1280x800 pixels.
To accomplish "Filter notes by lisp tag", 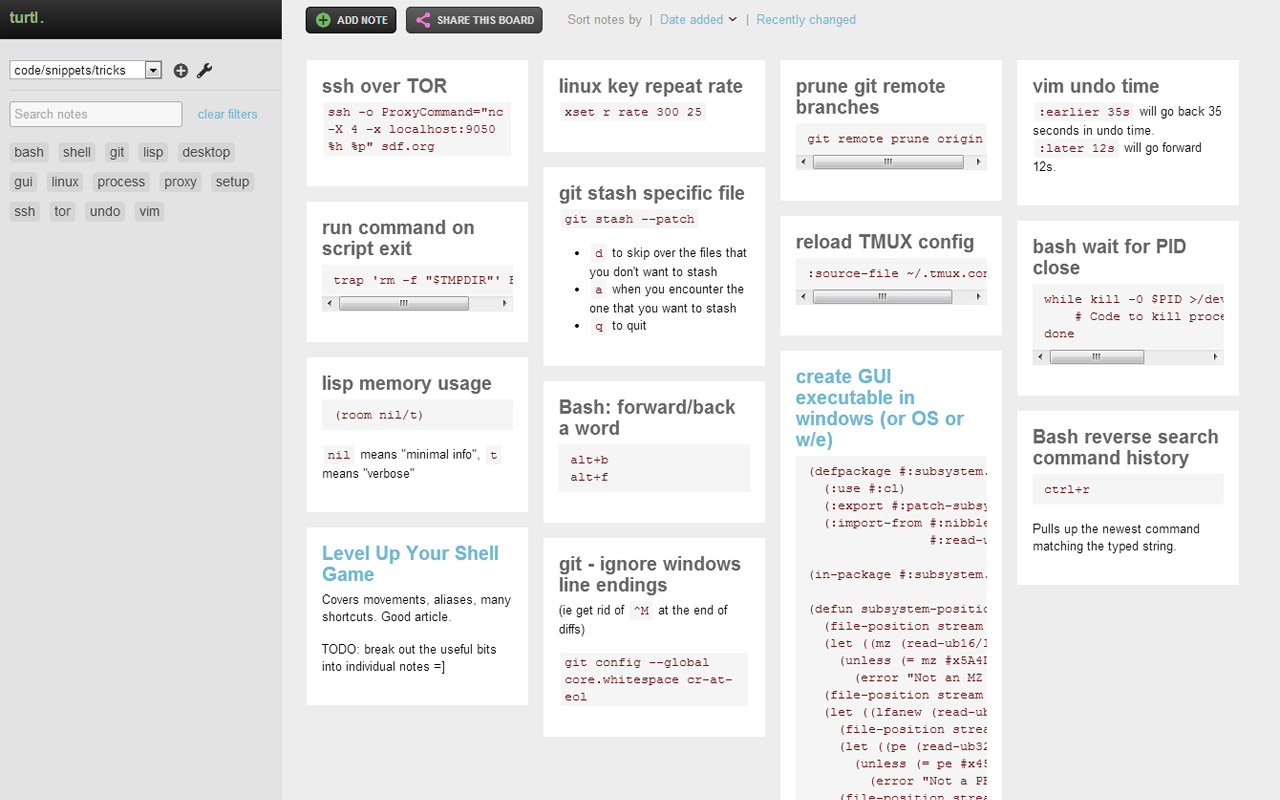I will [x=153, y=152].
